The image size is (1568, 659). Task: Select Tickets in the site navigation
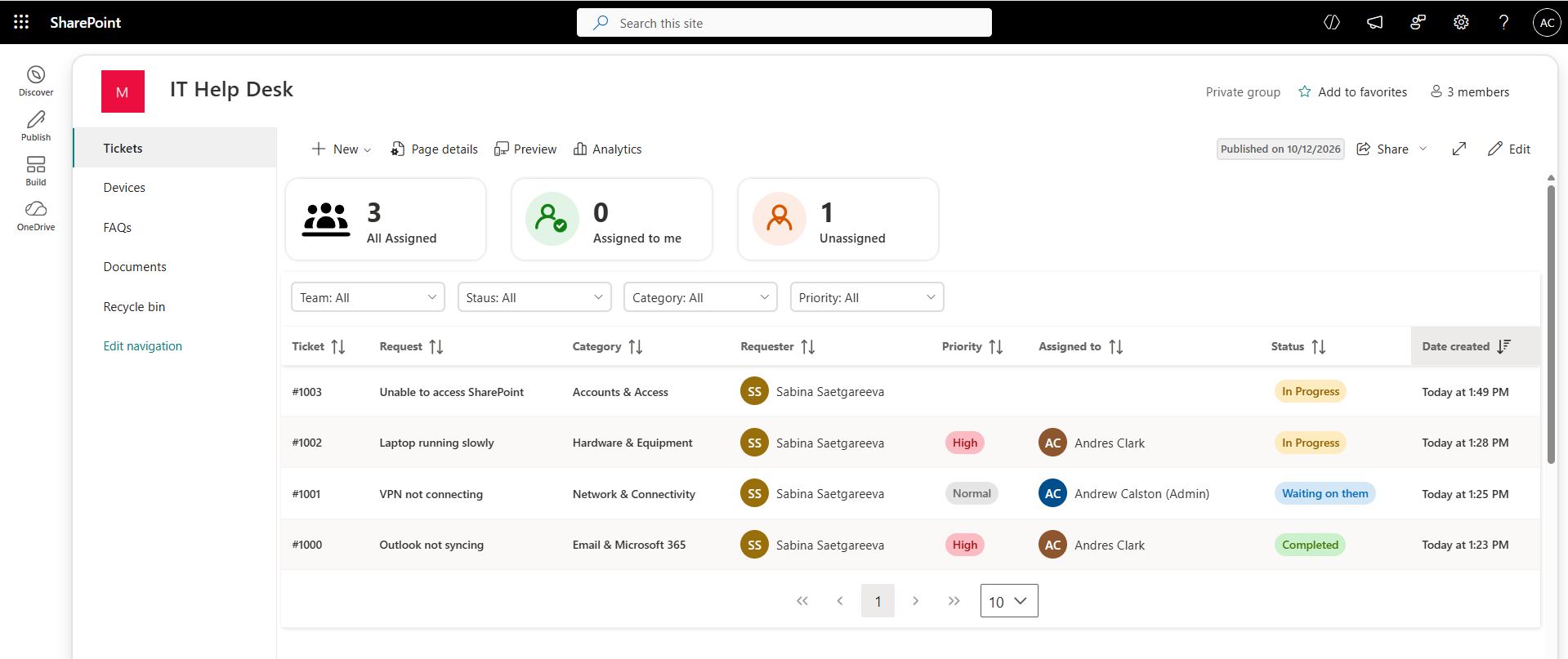pos(175,148)
